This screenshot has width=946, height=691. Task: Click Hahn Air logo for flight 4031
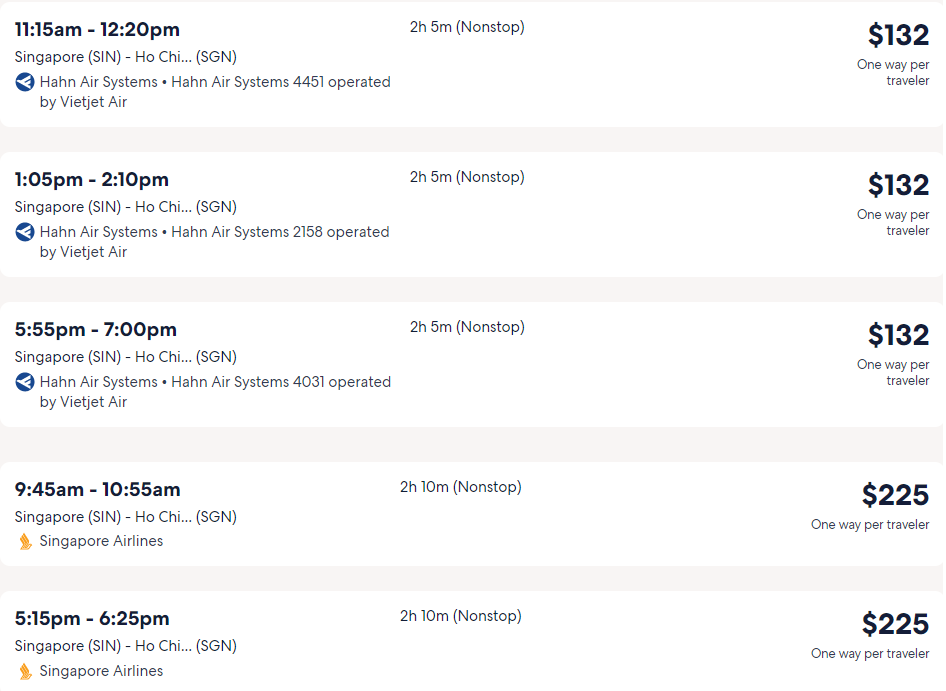tap(25, 382)
